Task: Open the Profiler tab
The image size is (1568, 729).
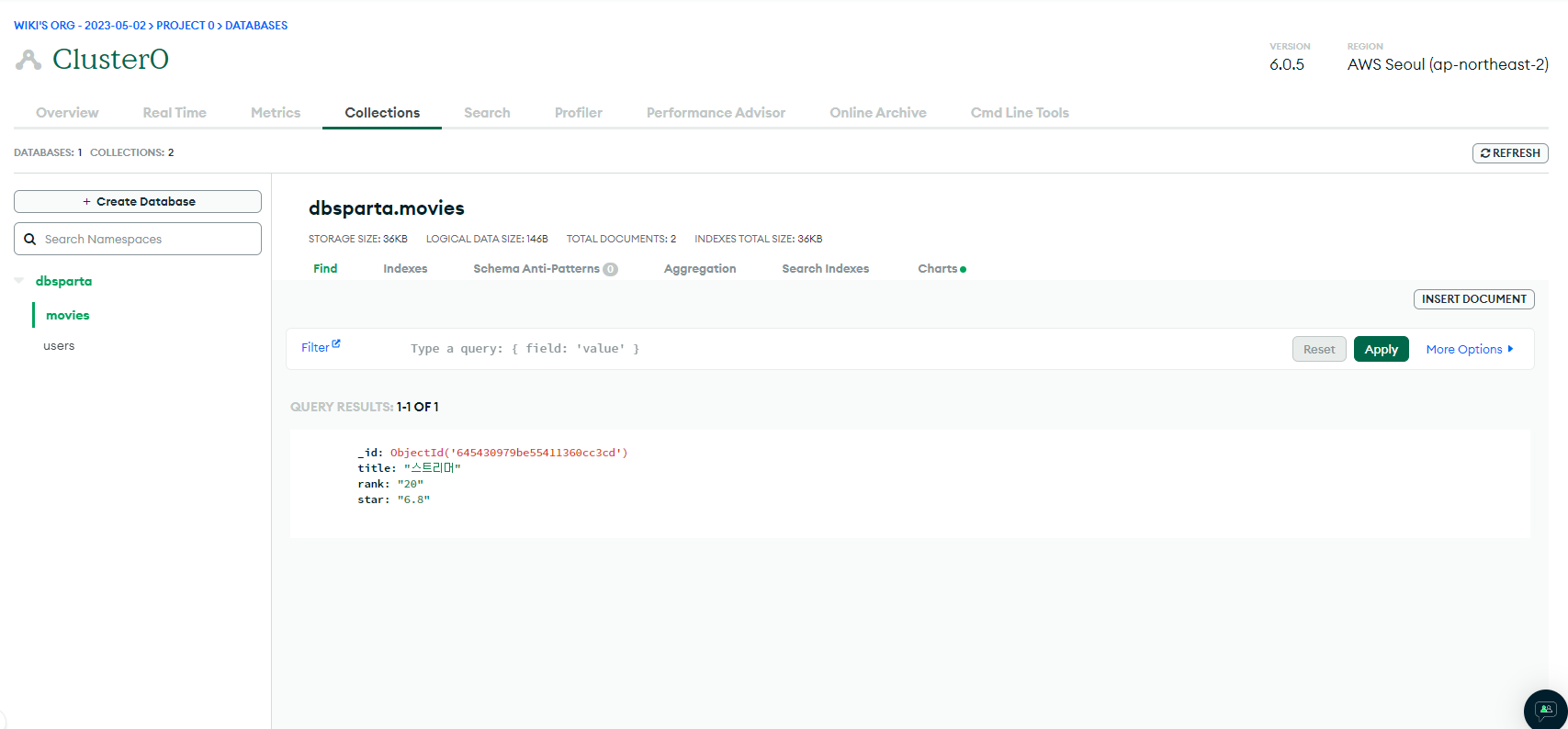Action: tap(579, 112)
